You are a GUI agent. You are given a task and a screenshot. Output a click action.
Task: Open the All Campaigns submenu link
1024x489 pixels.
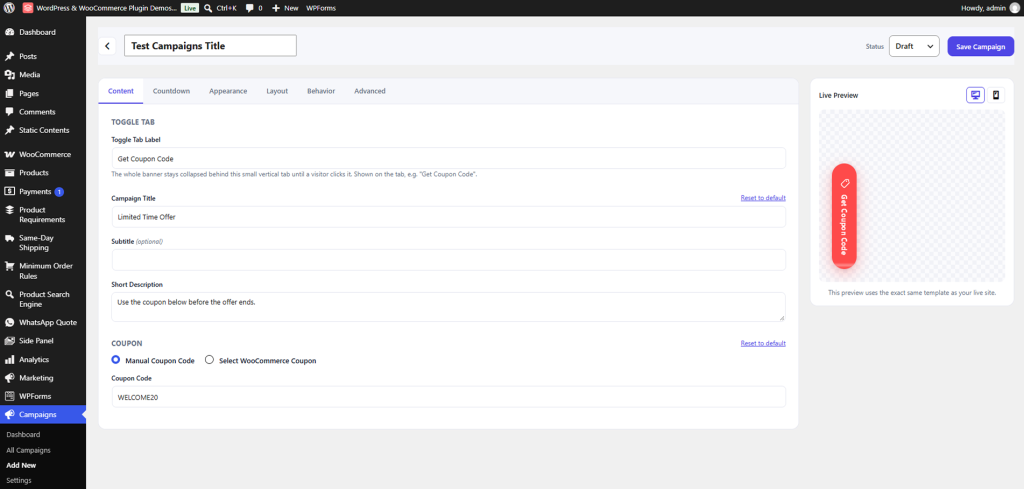[x=28, y=450]
